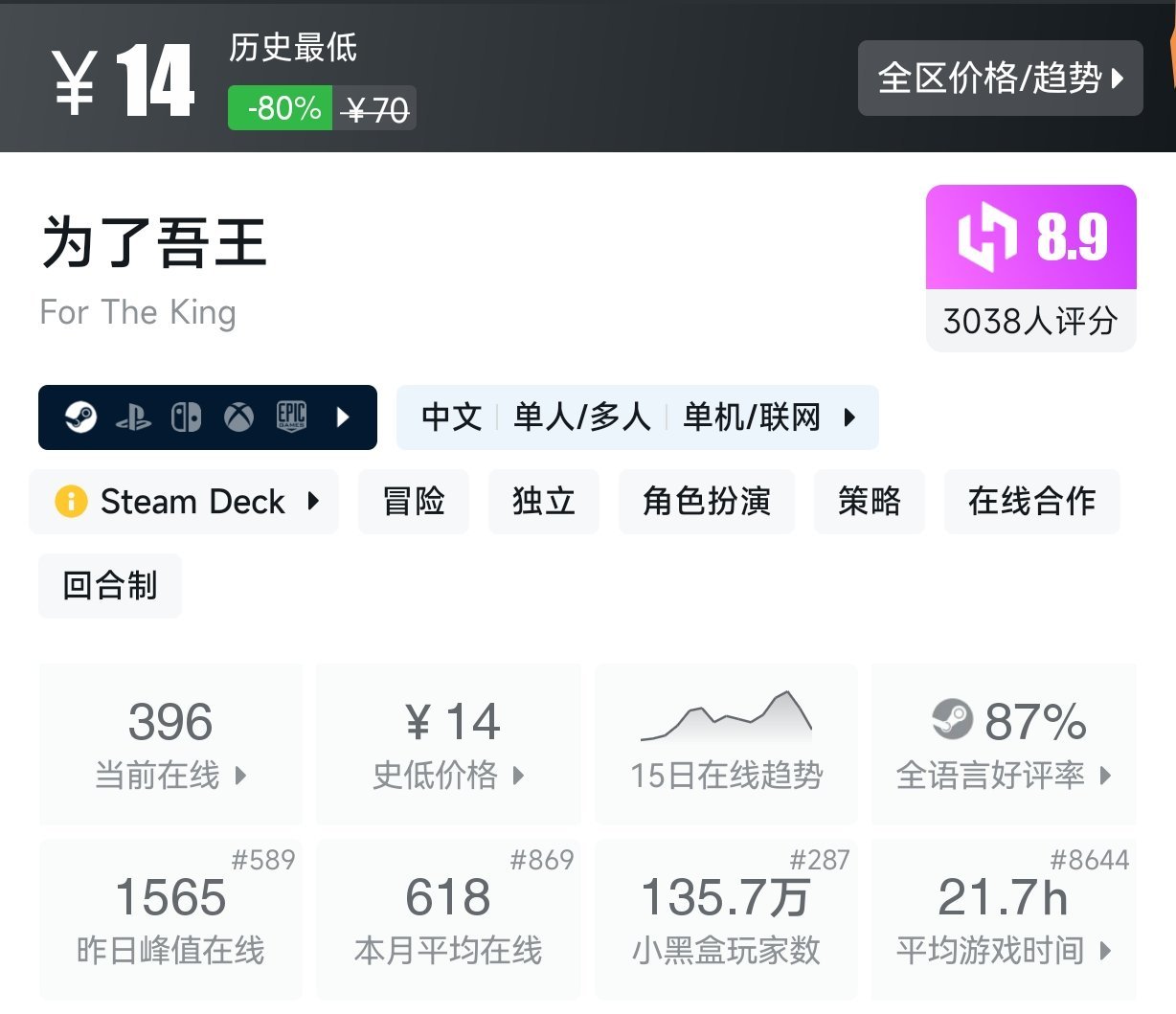Open 史低价格 price history

pos(448,744)
